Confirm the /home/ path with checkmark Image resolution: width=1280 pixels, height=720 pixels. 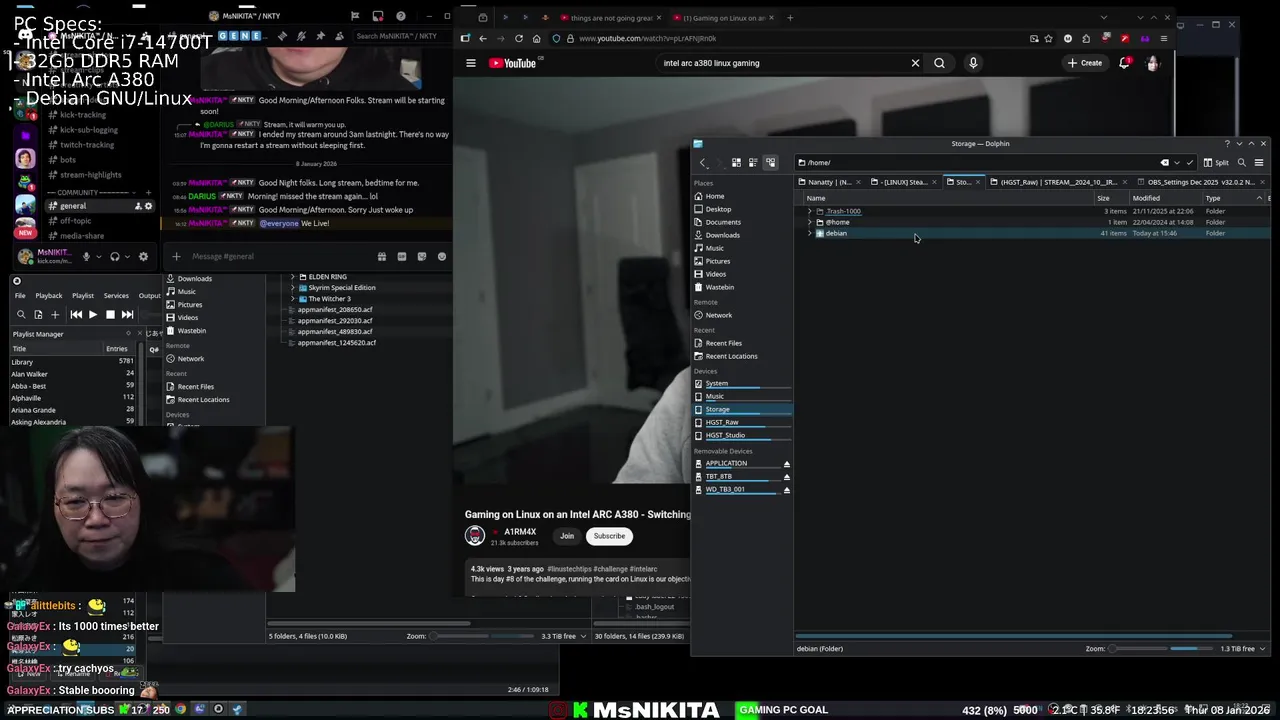click(1189, 162)
